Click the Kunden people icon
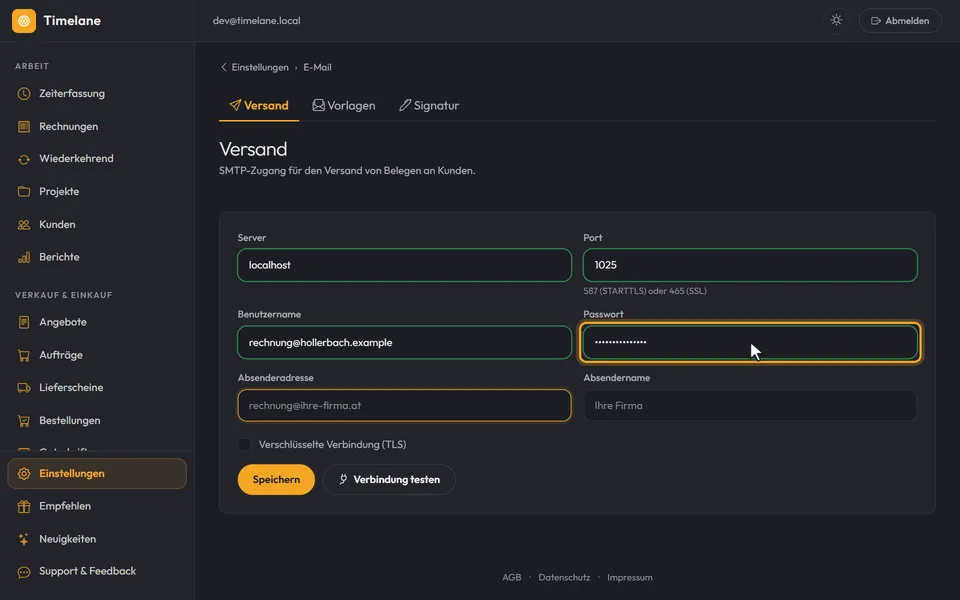This screenshot has width=960, height=600. coord(24,225)
